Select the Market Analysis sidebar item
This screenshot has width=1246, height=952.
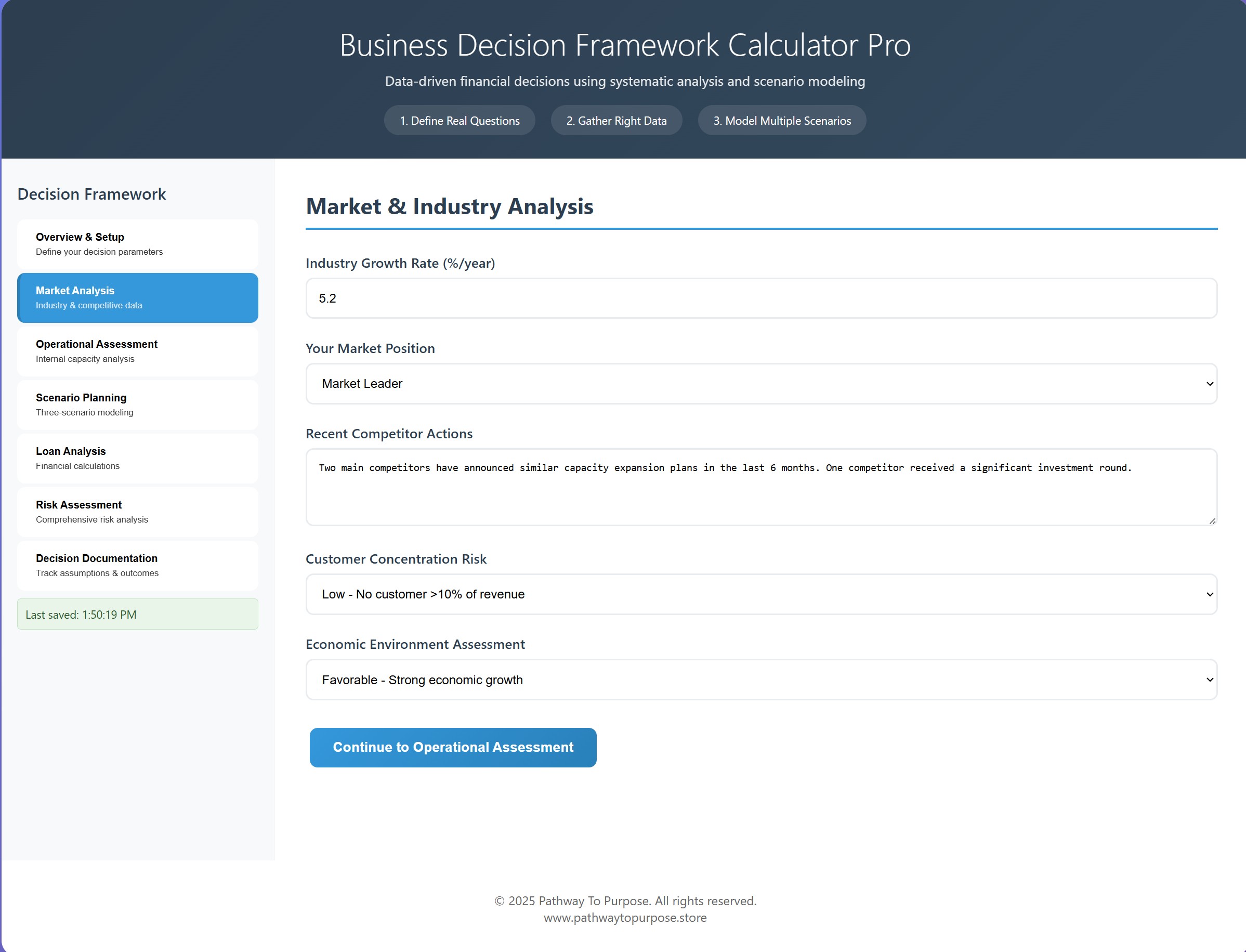(x=138, y=298)
